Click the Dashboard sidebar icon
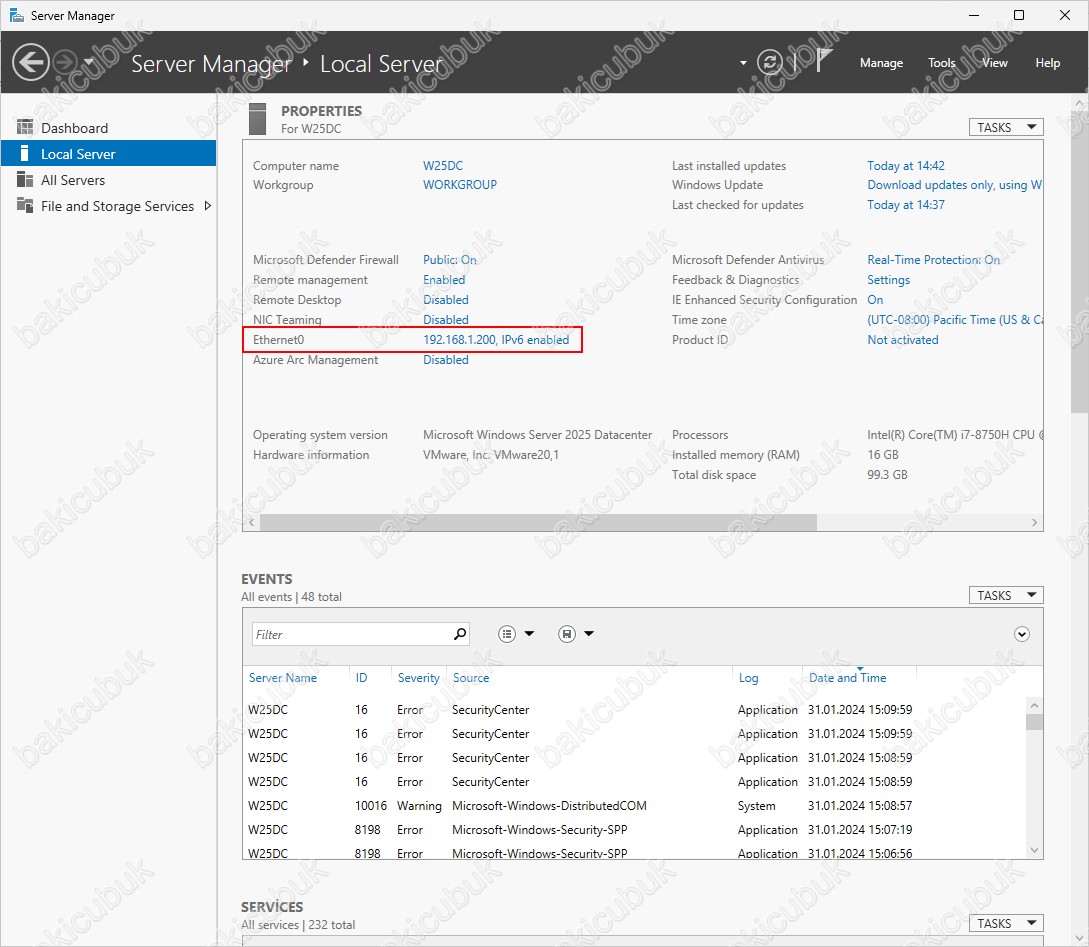 (25, 127)
